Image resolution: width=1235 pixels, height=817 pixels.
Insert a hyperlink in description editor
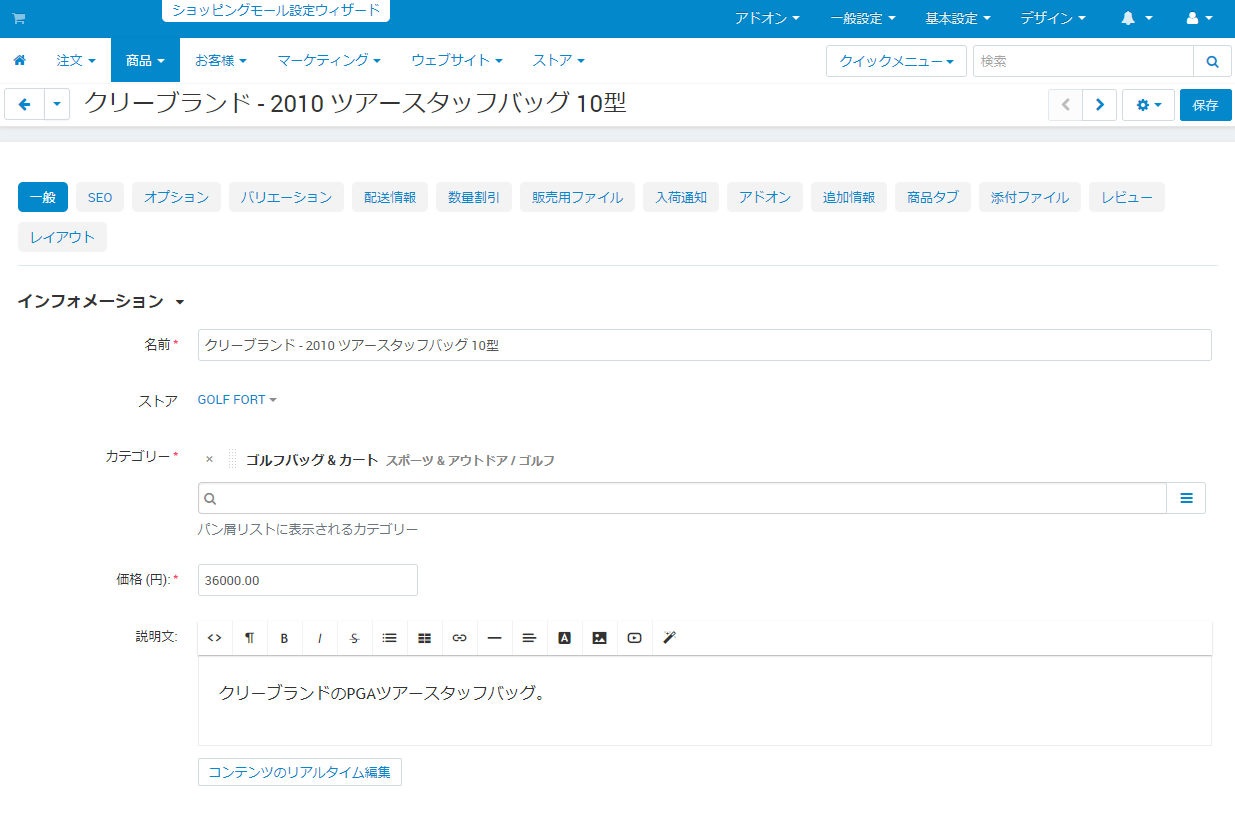click(459, 638)
